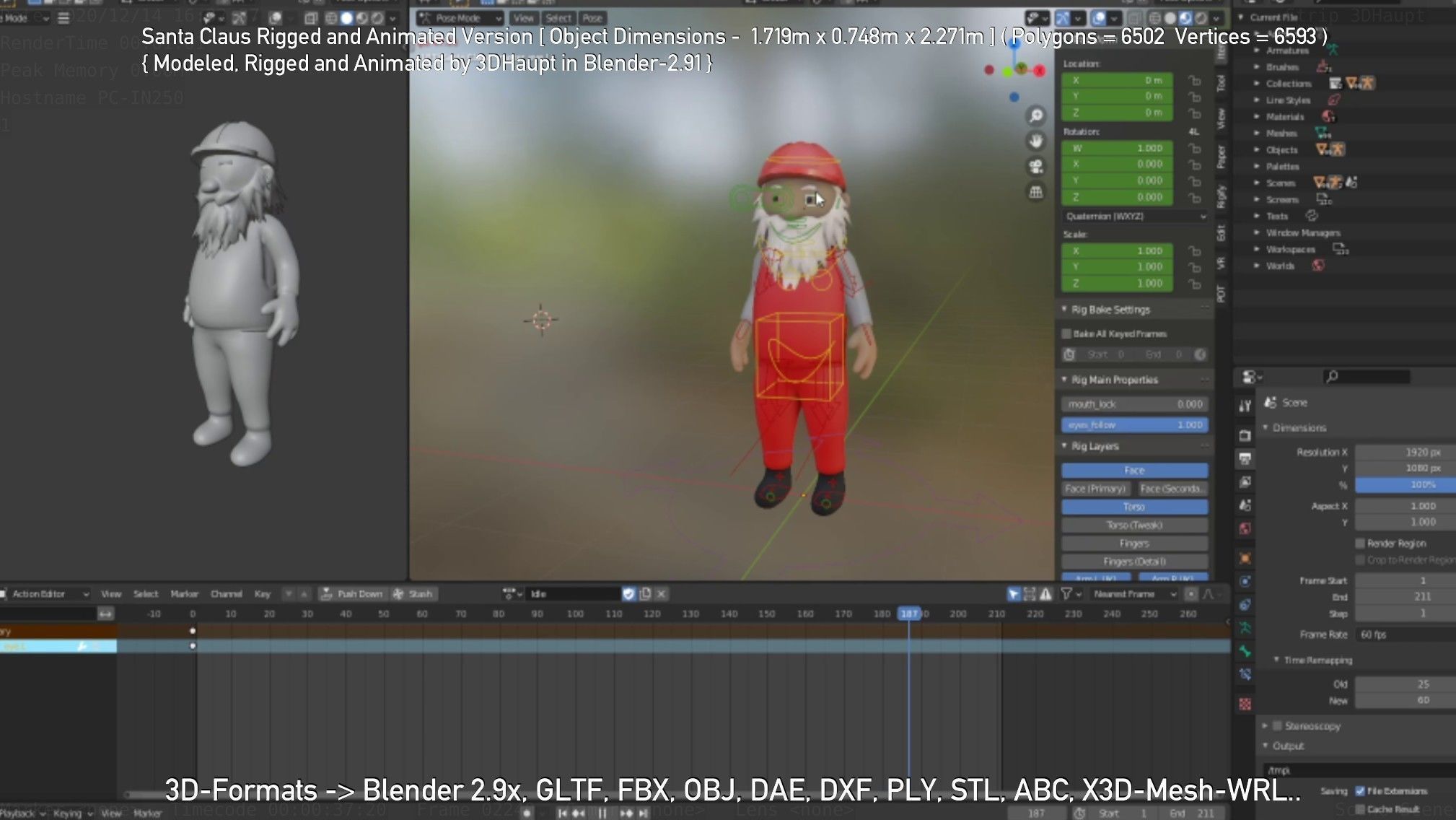Click the Stash button
This screenshot has height=820, width=1456.
[413, 593]
